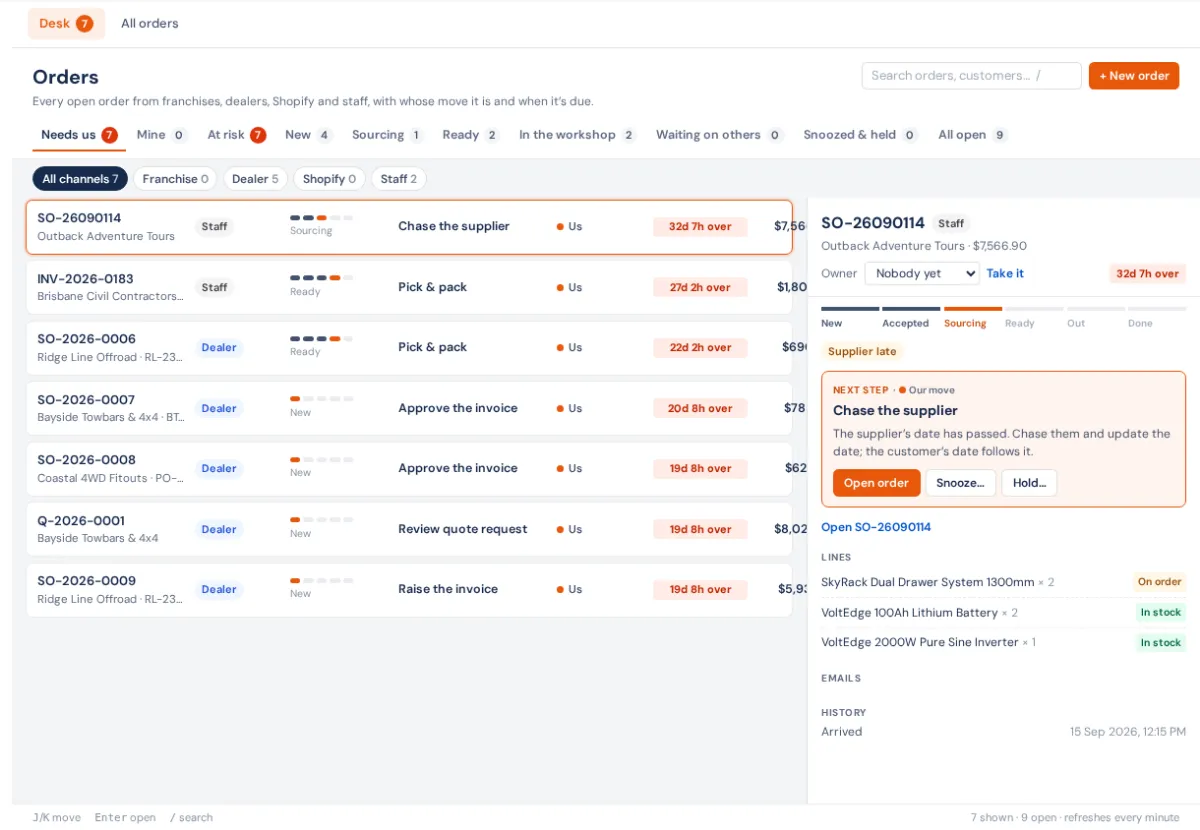Click Pick & pack on INV-2026-0183 row
Screen dimensions: 1200x830
coord(432,287)
